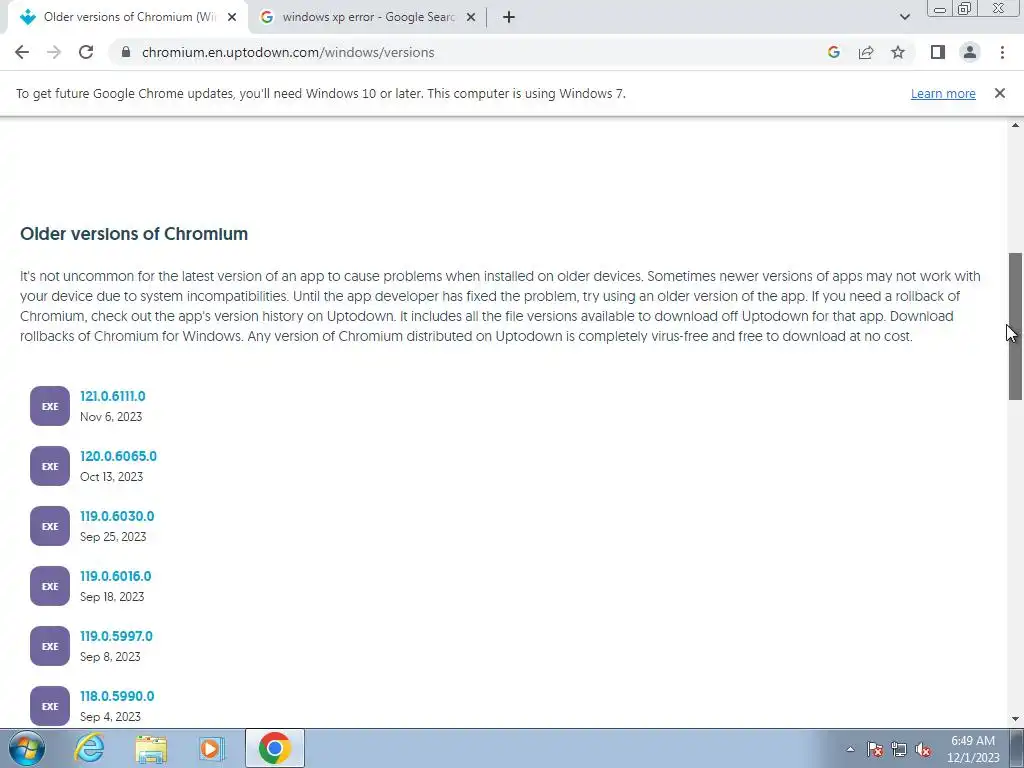The height and width of the screenshot is (768, 1024).
Task: Click the scrollbar down arrow
Action: pos(1015,719)
